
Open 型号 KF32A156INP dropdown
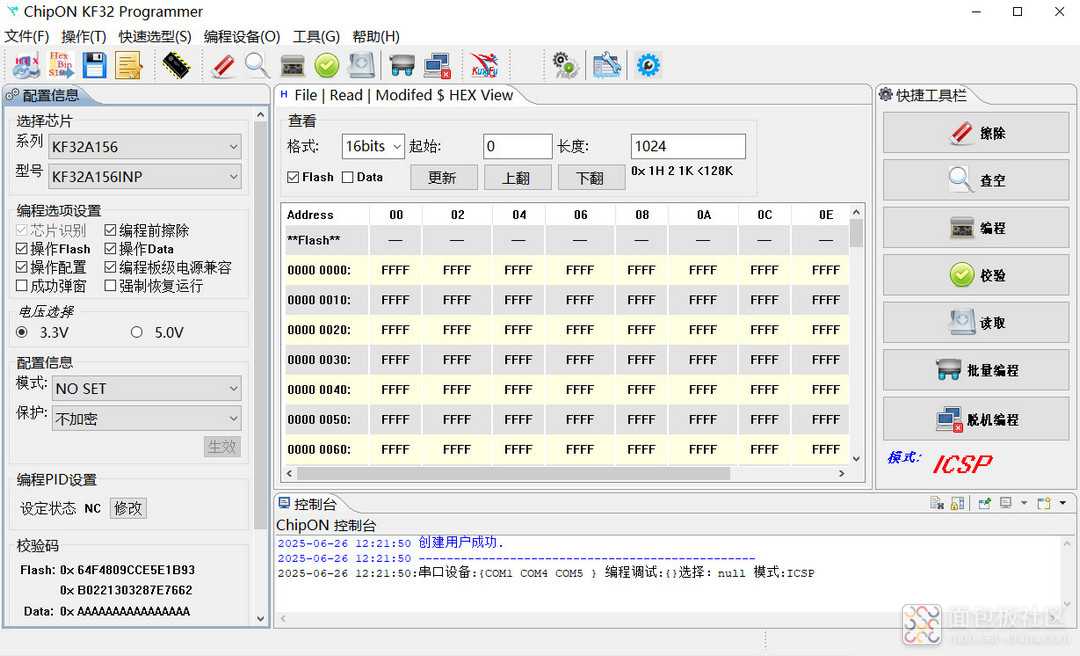click(x=145, y=176)
